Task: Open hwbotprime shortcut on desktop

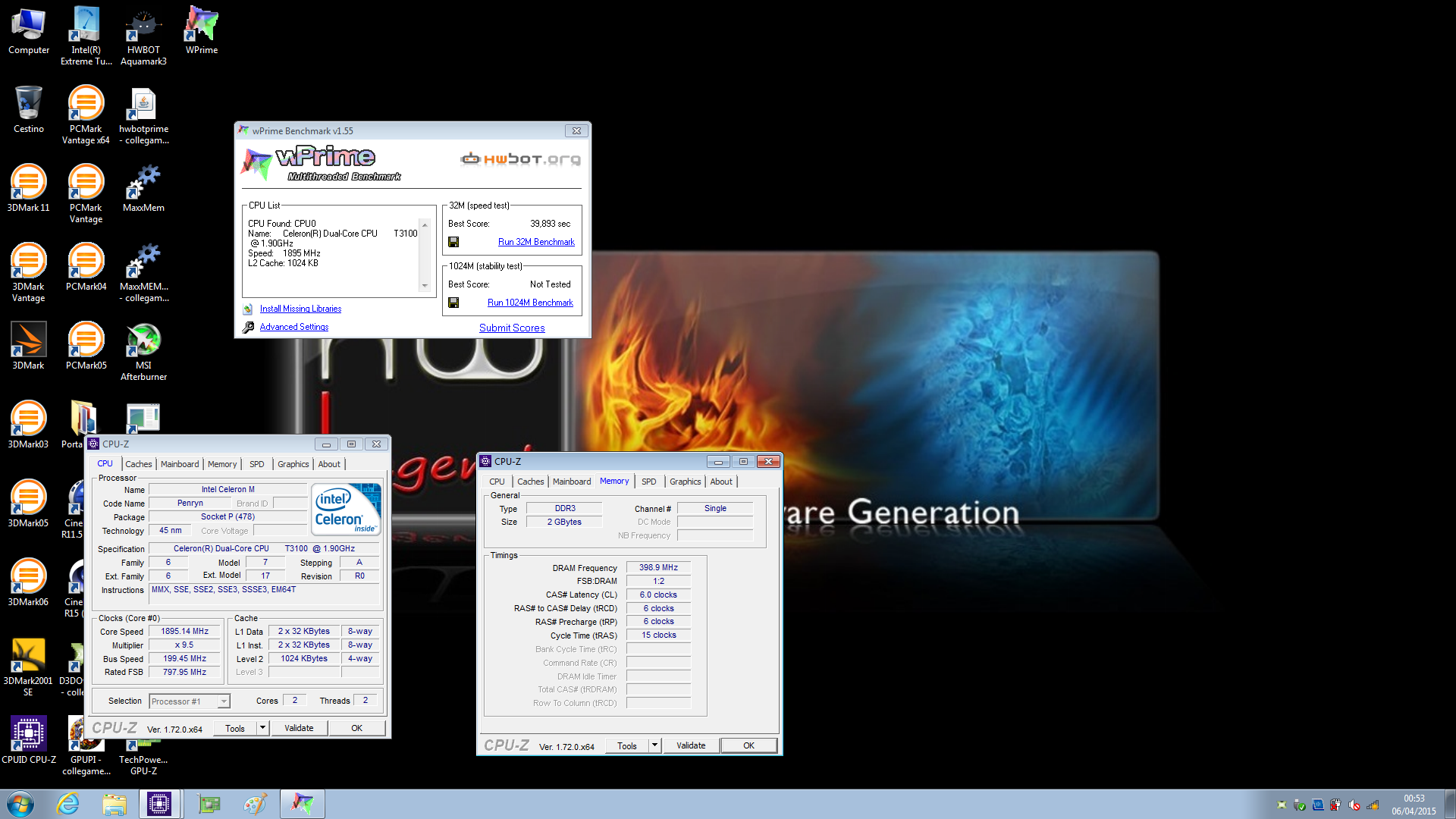Action: 143,115
